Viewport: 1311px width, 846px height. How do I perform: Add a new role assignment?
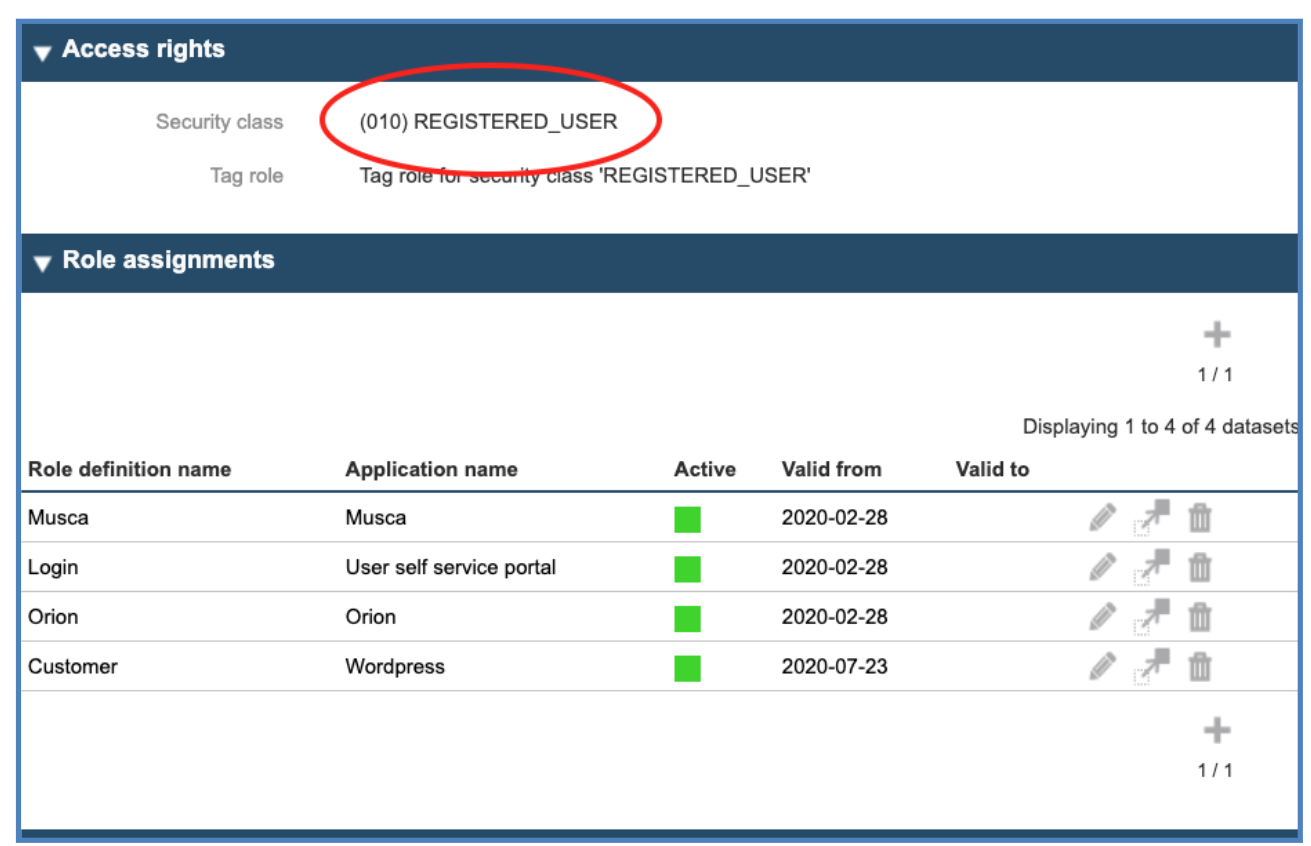point(1219,335)
